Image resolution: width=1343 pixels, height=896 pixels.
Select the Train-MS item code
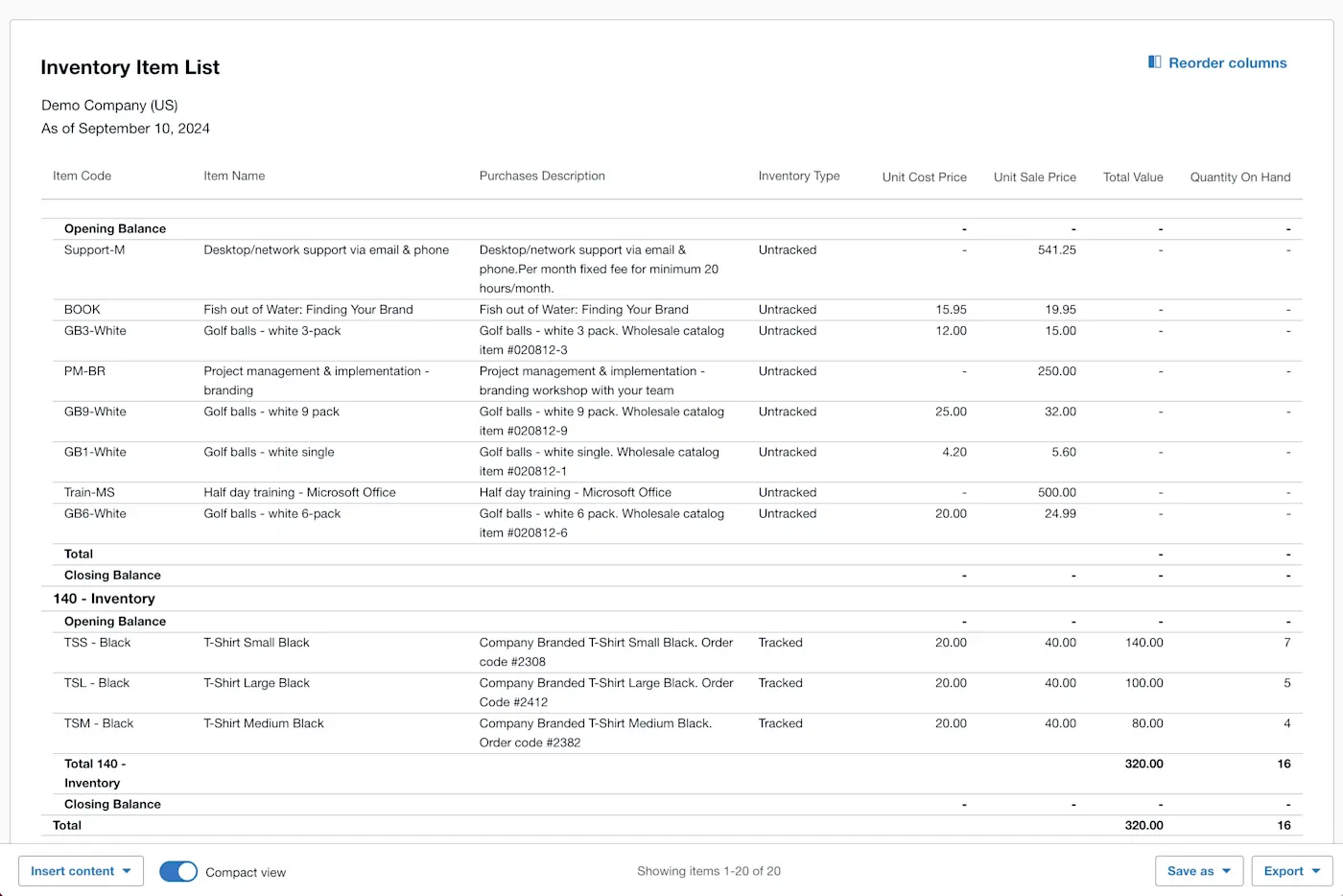(89, 491)
